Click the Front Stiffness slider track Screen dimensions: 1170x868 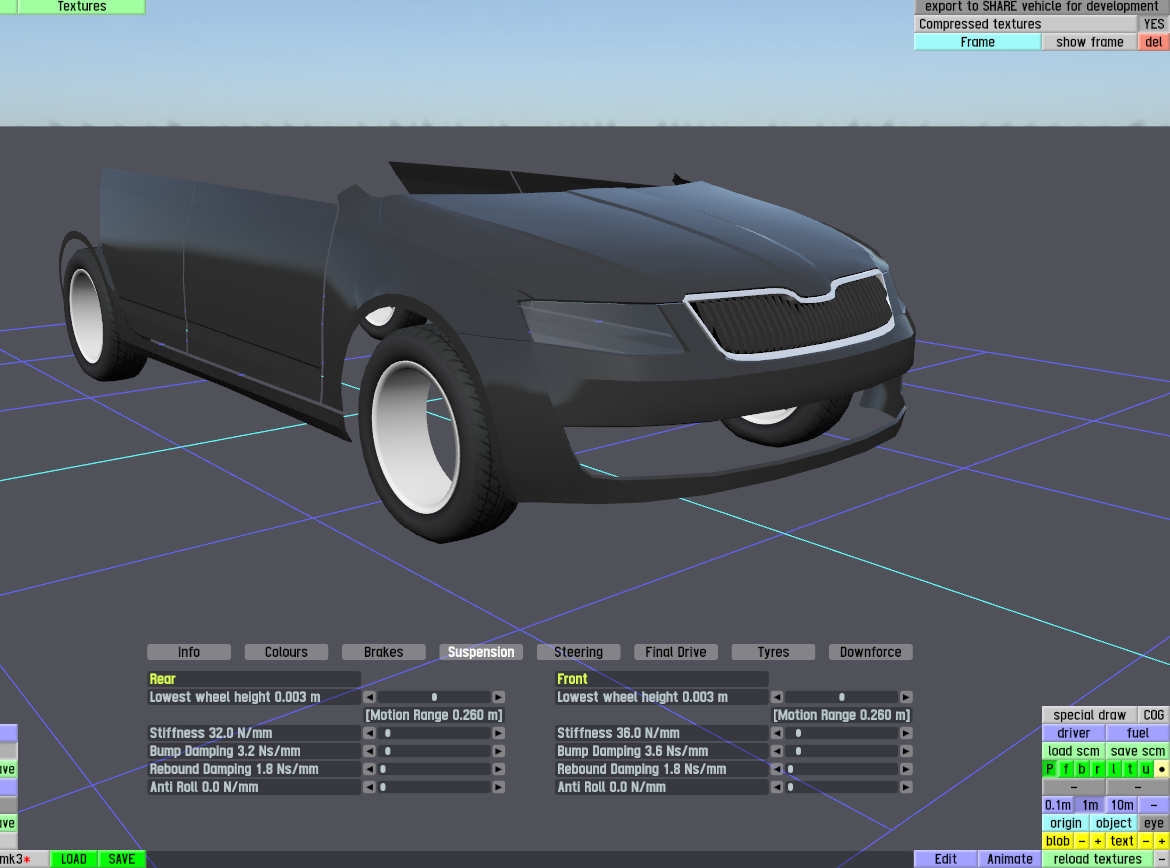pos(842,733)
